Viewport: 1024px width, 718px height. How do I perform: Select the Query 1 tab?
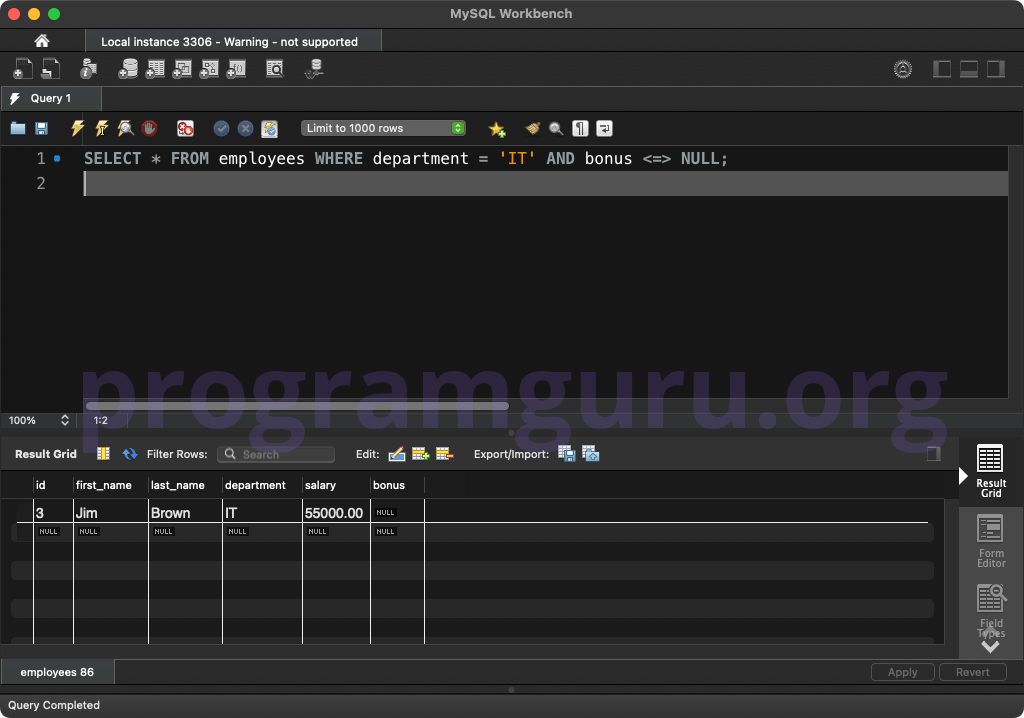51,98
